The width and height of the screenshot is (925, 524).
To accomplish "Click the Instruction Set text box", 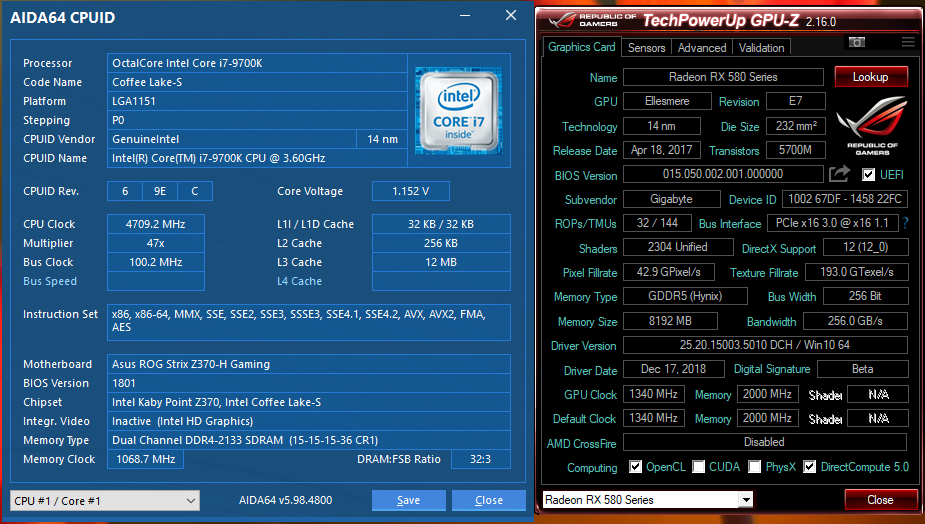I will point(309,322).
